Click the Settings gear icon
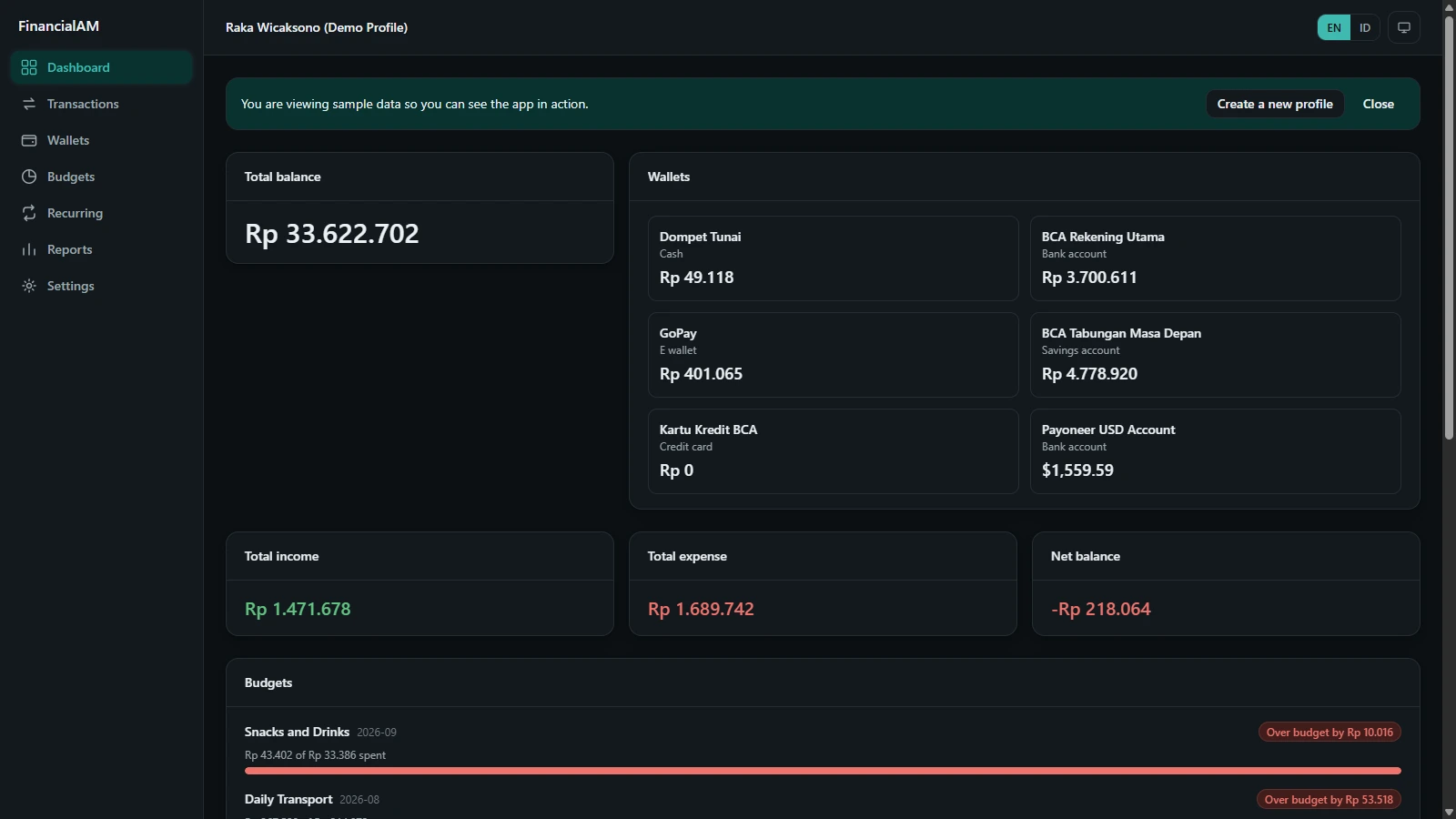This screenshot has width=1456, height=819. pos(29,286)
